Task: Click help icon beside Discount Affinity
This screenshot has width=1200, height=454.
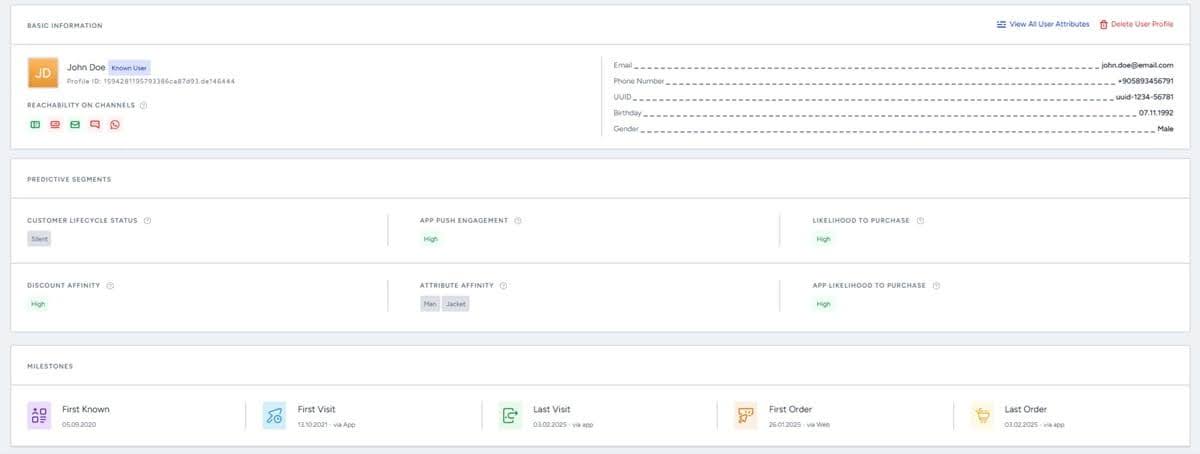Action: (x=109, y=285)
